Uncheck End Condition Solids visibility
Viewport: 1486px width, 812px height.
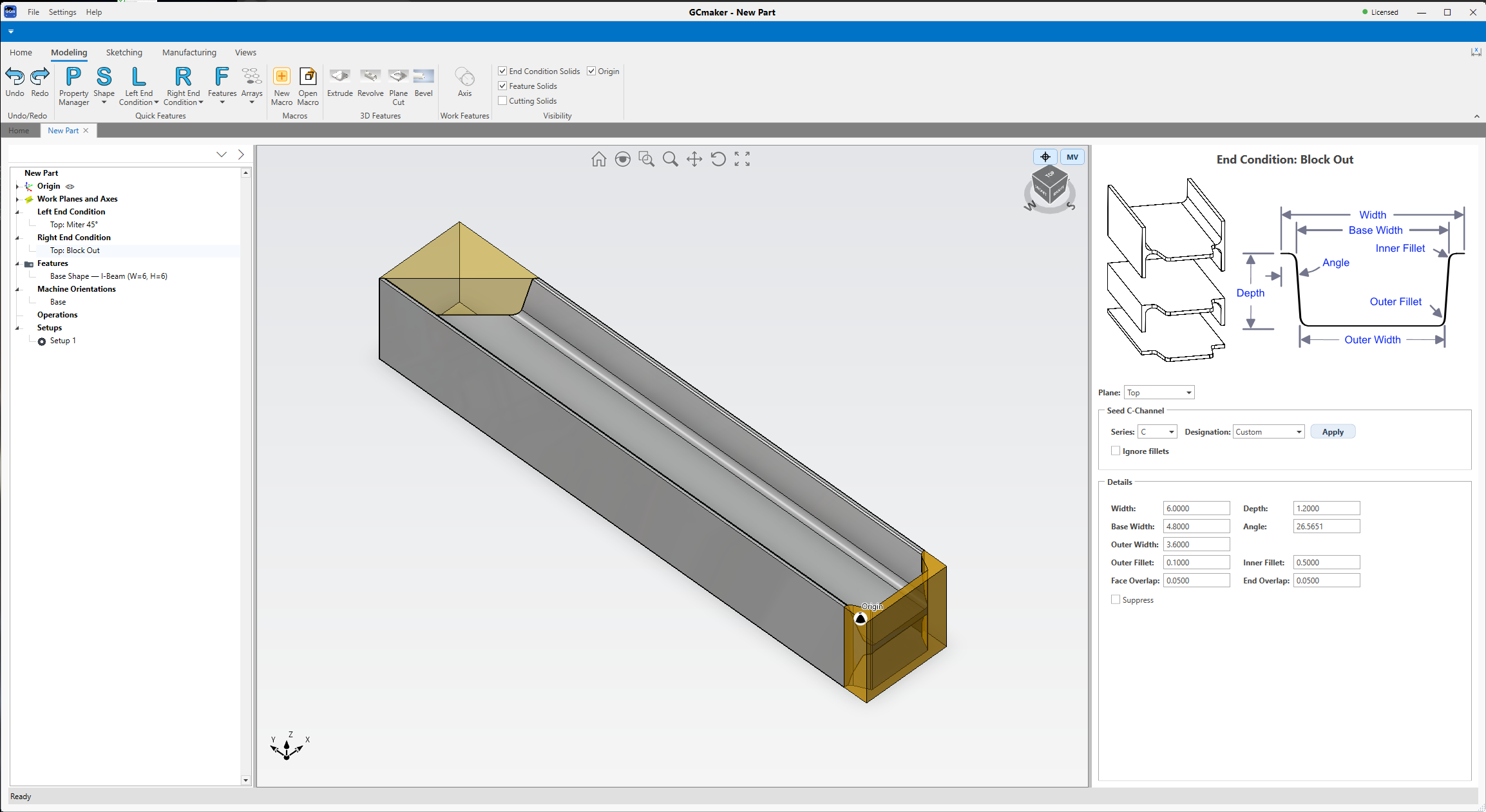[x=502, y=71]
